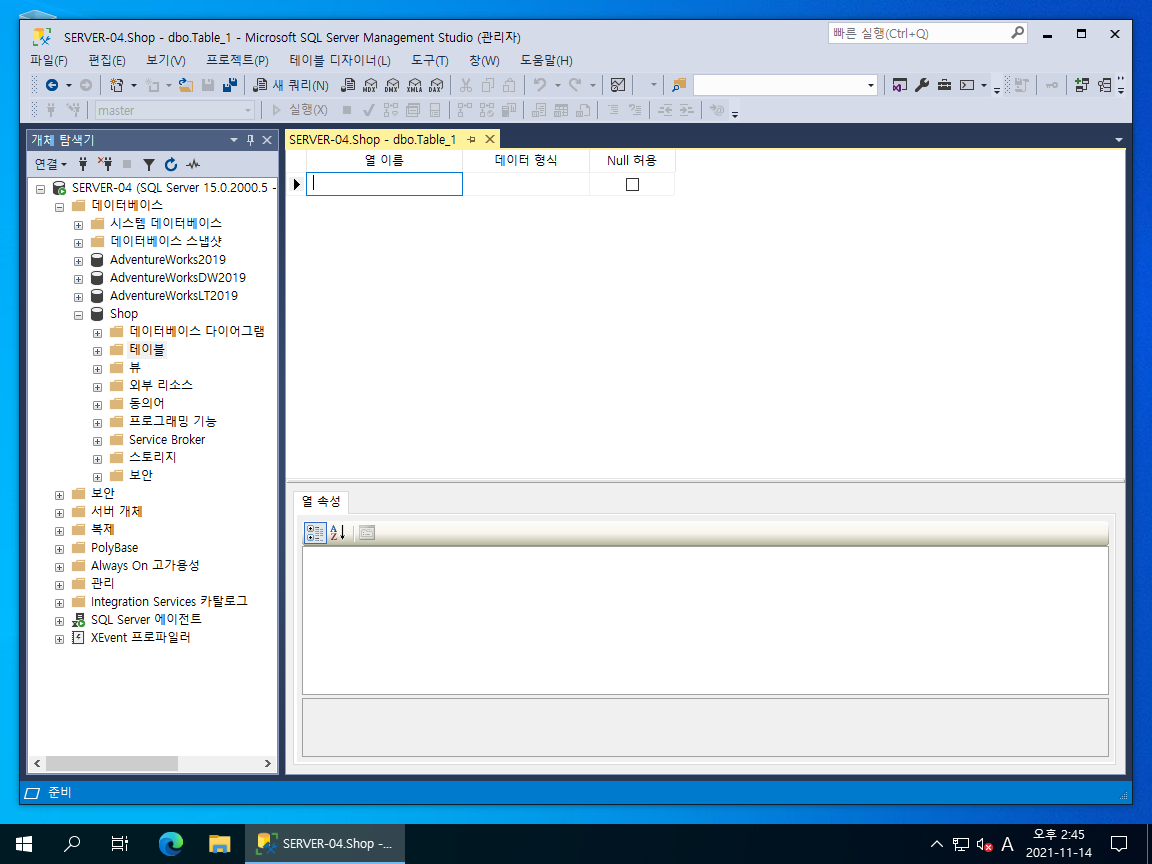The width and height of the screenshot is (1152, 864).
Task: Open a new MDX query
Action: pos(370,85)
